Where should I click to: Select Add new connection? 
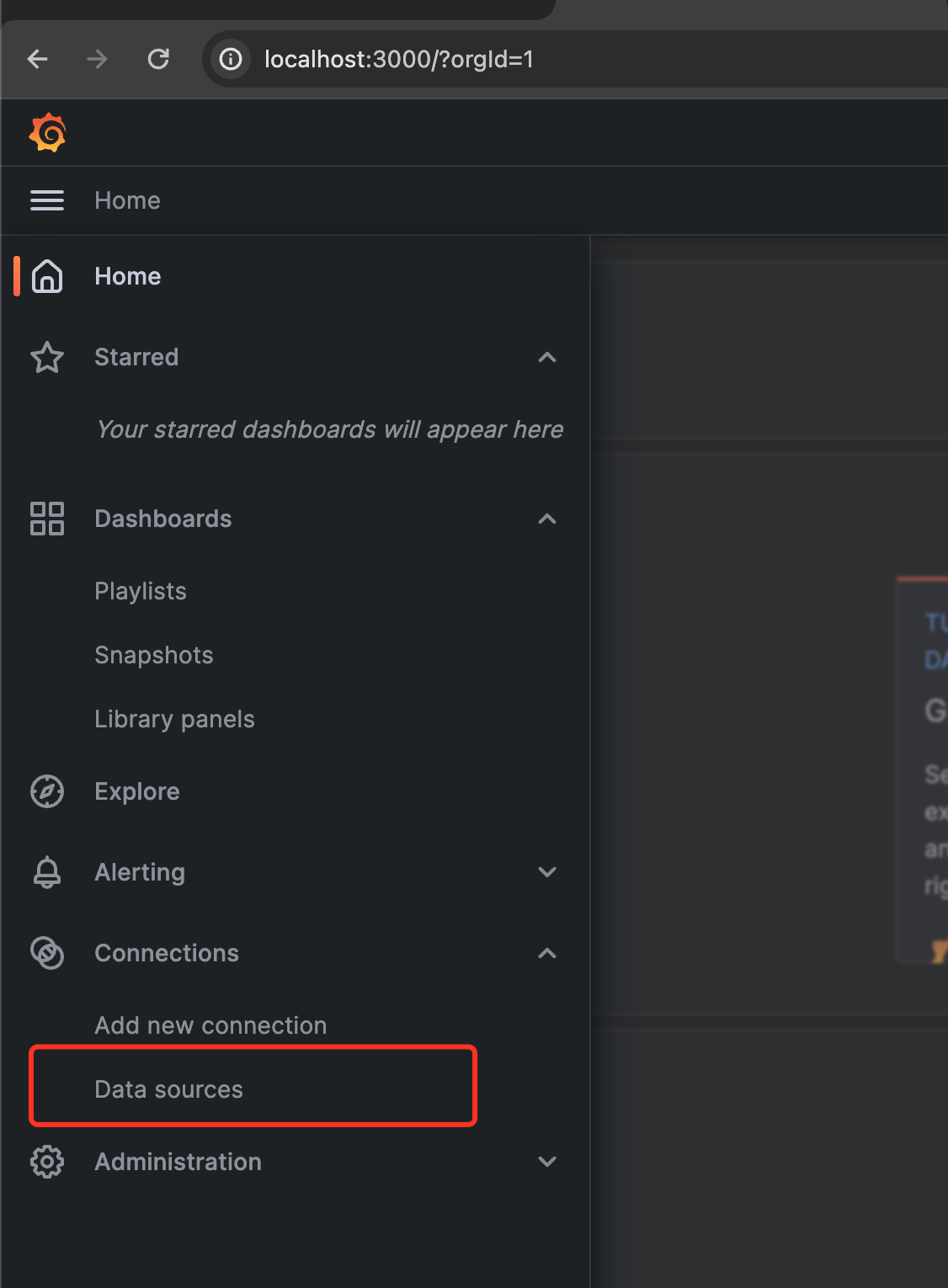210,1025
